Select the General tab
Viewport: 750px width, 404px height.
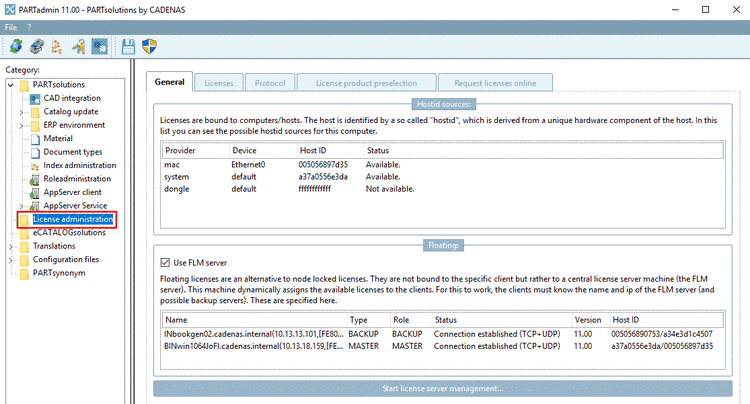point(169,82)
